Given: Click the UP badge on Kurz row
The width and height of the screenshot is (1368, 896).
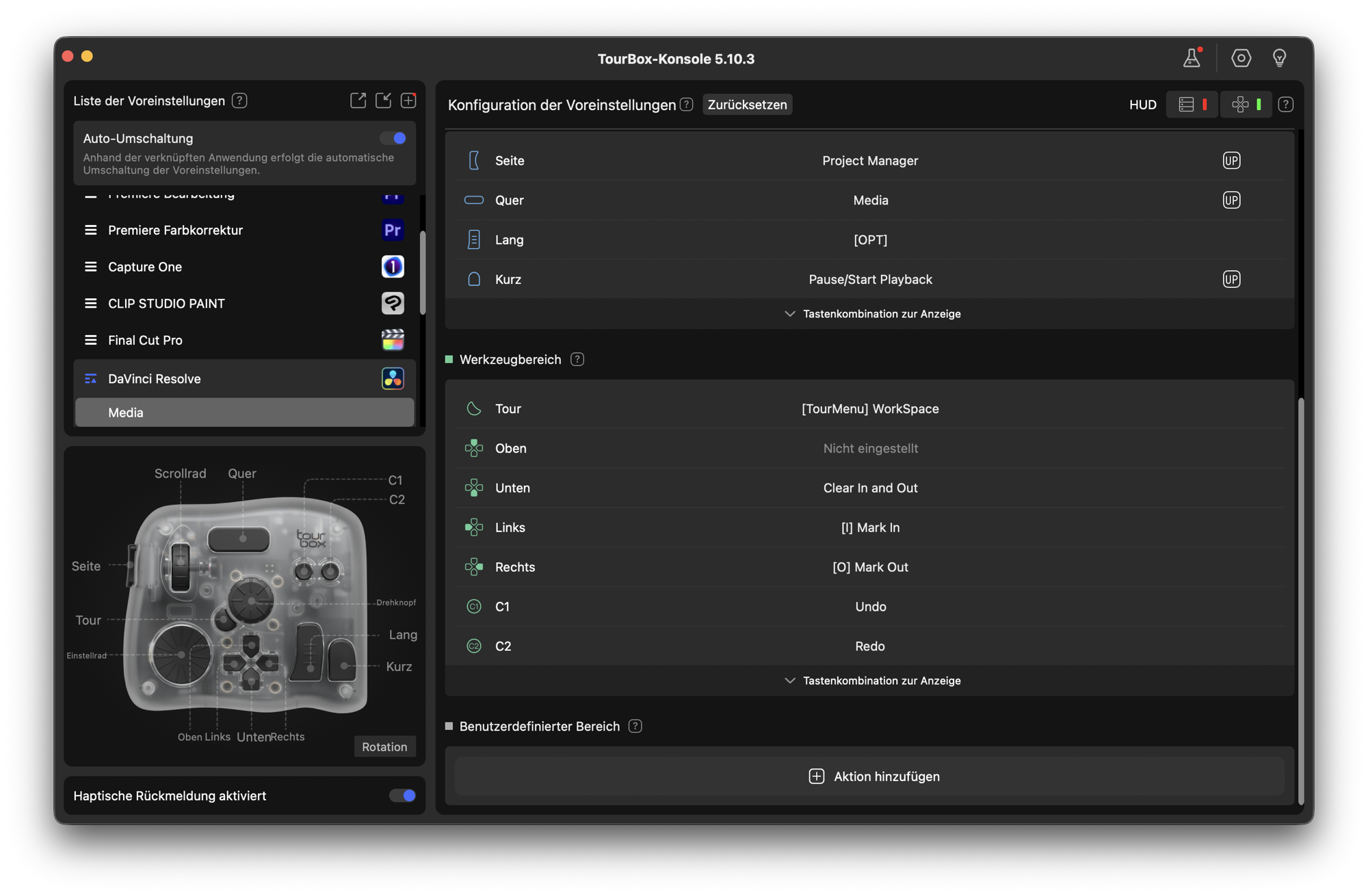Looking at the screenshot, I should [x=1231, y=279].
